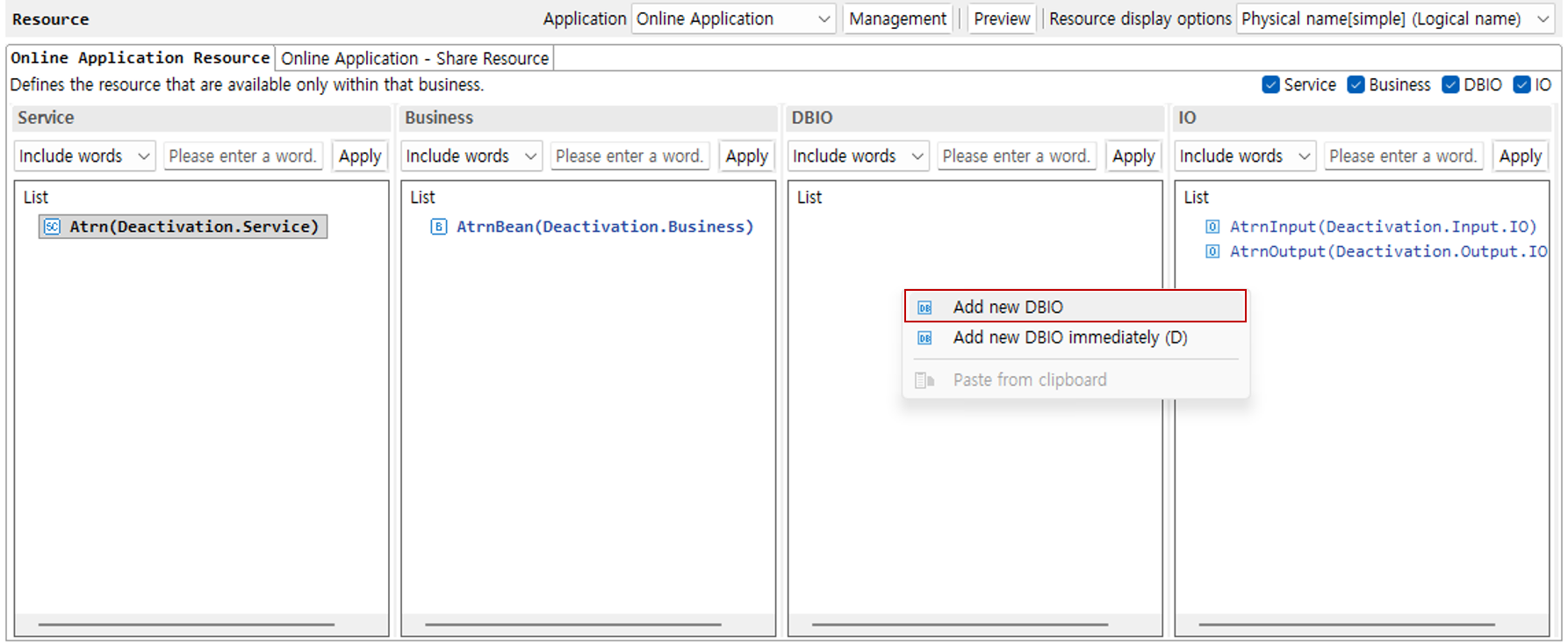The image size is (1568, 644).
Task: Uncheck the Service checkbox
Action: [1270, 84]
